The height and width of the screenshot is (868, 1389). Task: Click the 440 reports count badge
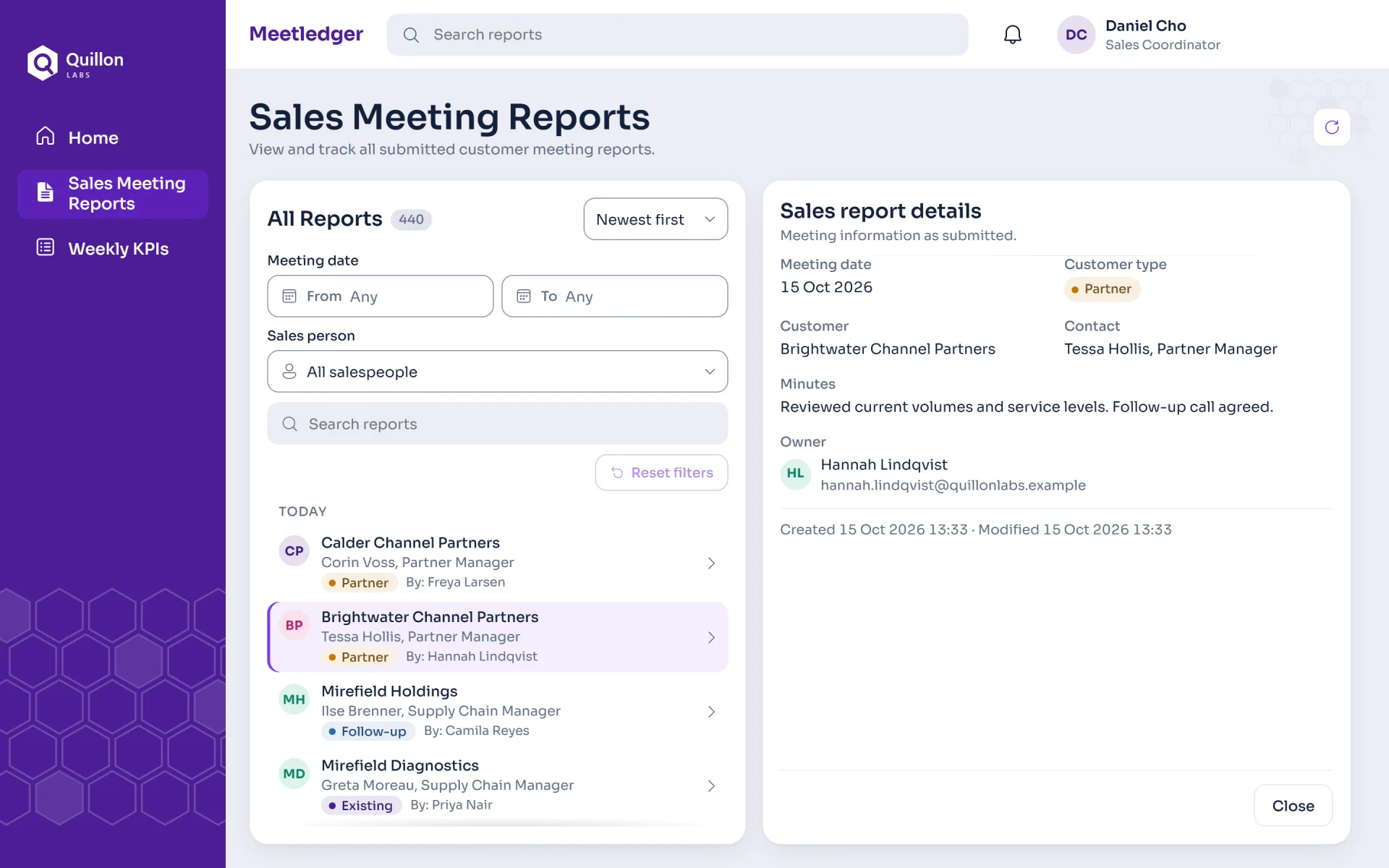[x=411, y=219]
